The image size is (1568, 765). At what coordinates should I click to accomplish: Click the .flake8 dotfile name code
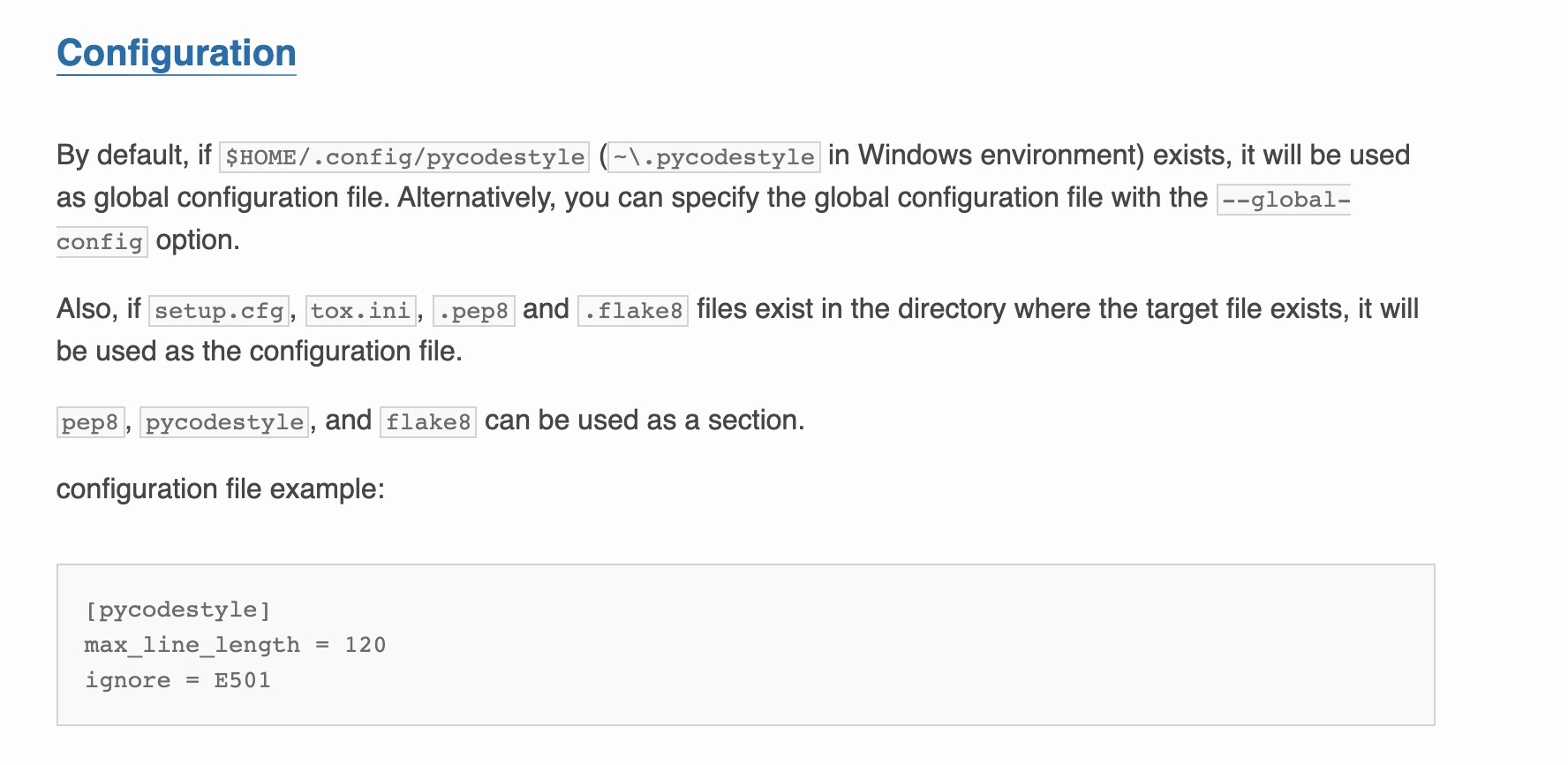633,311
